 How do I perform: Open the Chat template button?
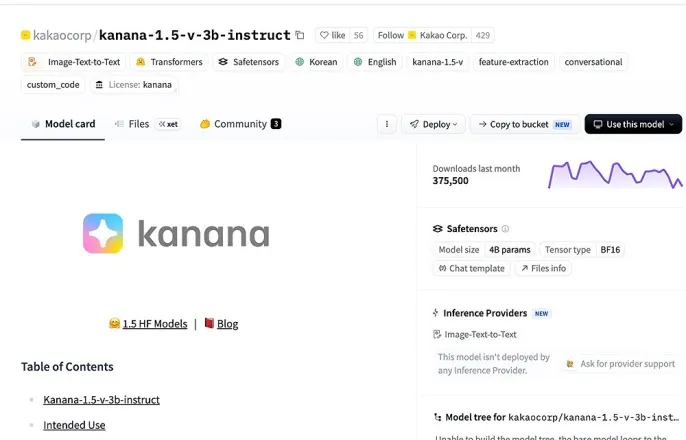(472, 268)
